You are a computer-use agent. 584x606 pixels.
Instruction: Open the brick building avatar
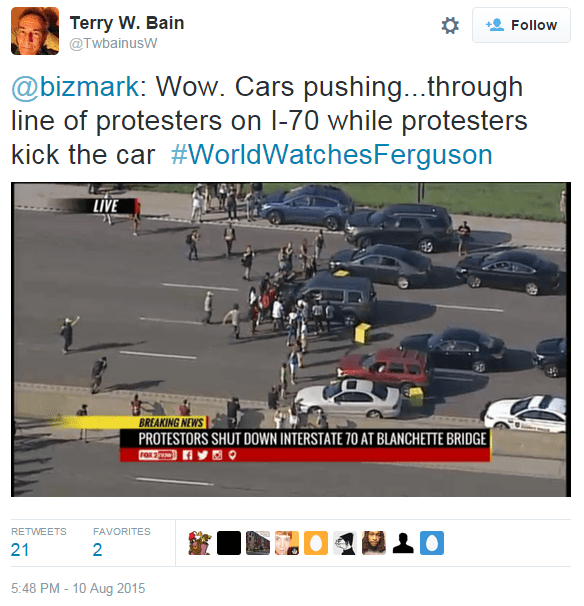[x=258, y=543]
